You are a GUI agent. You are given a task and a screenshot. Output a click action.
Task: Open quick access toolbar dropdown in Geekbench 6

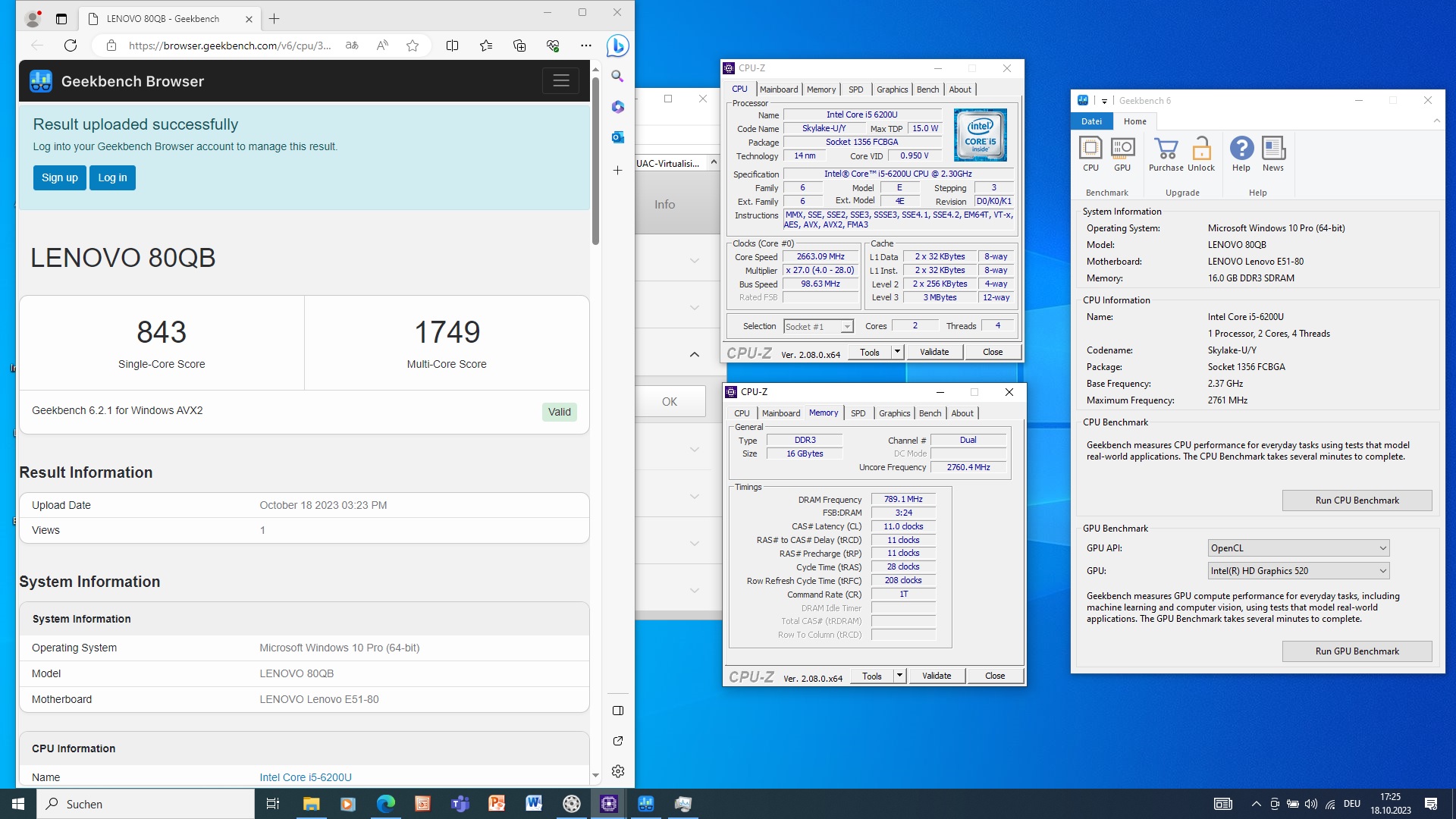point(1104,101)
